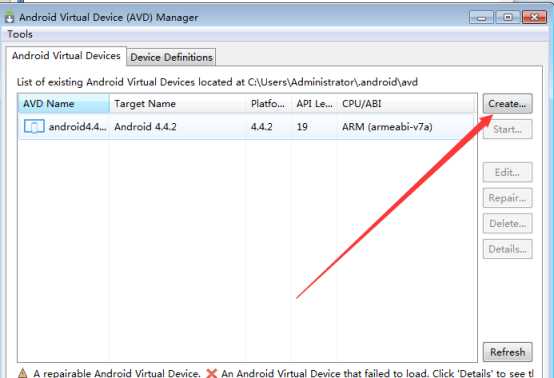
Task: Maximize the AVD Manager window
Action: (x=508, y=17)
